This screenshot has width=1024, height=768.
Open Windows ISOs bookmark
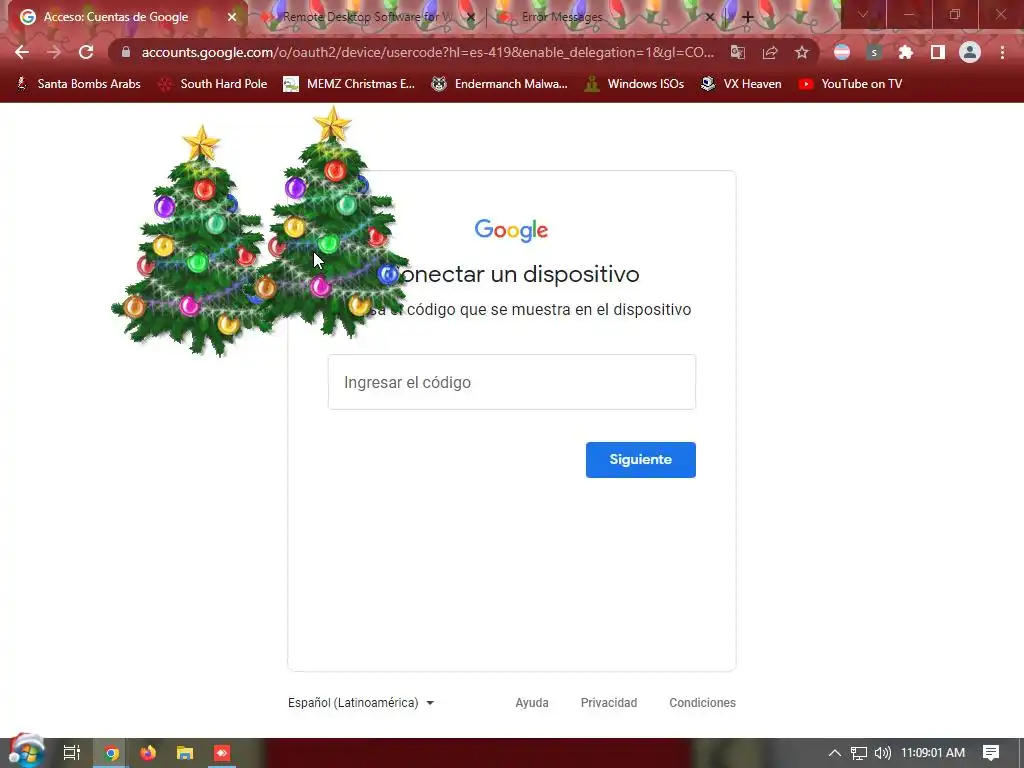click(634, 84)
